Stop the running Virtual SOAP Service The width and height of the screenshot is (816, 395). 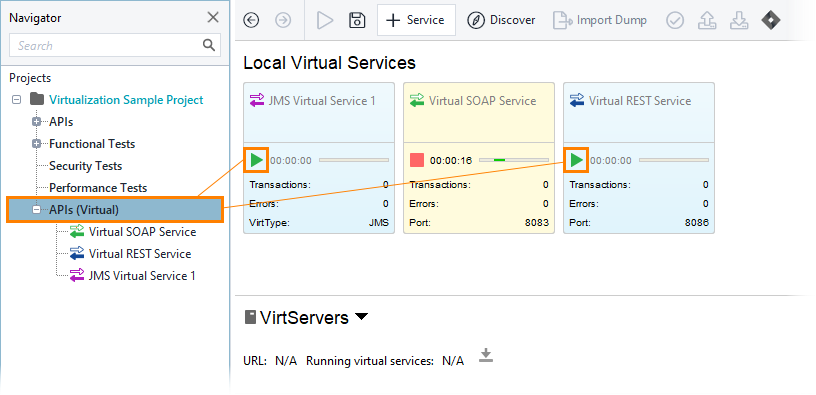[x=417, y=160]
